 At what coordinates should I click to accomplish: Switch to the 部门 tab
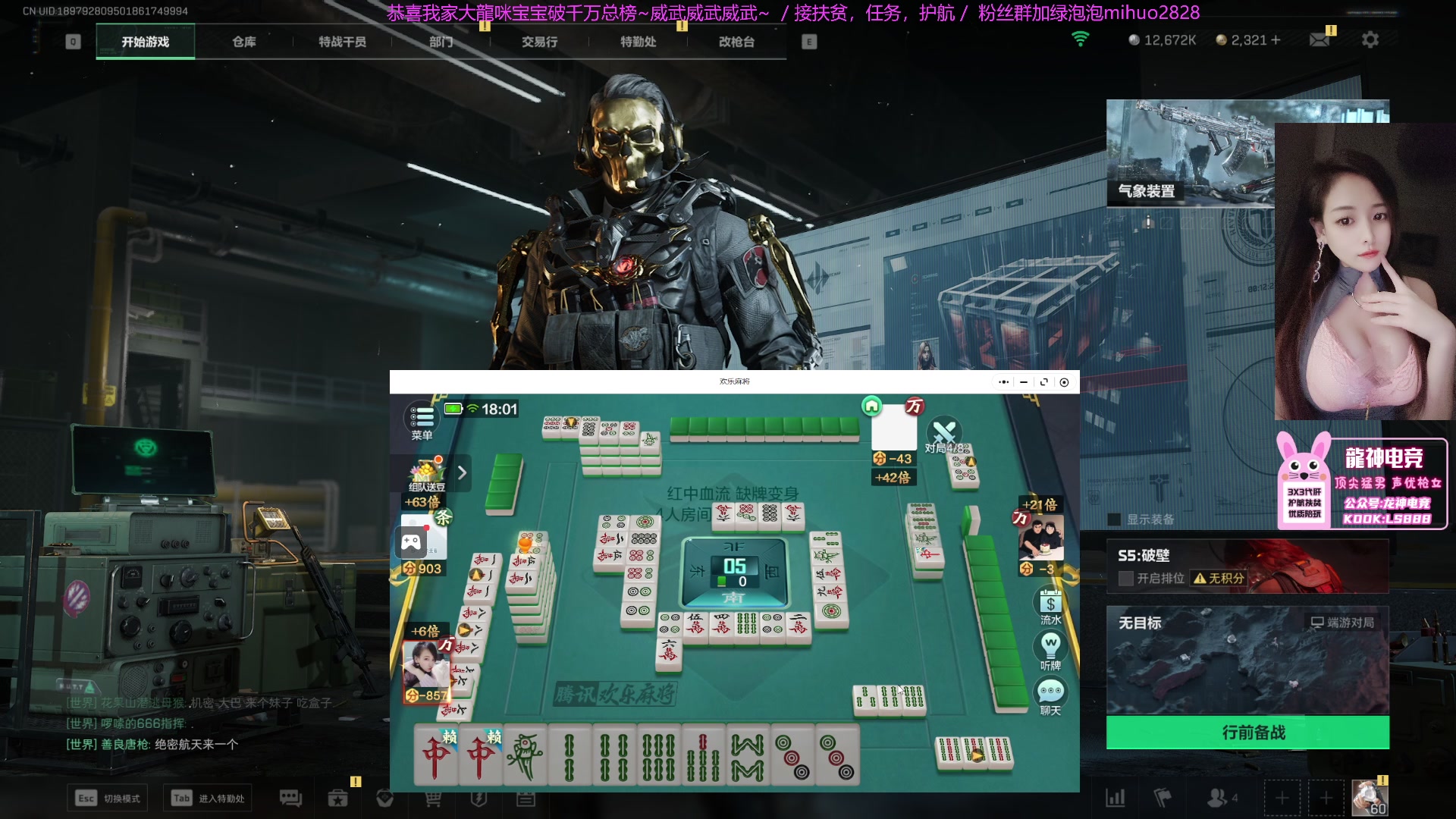(441, 42)
